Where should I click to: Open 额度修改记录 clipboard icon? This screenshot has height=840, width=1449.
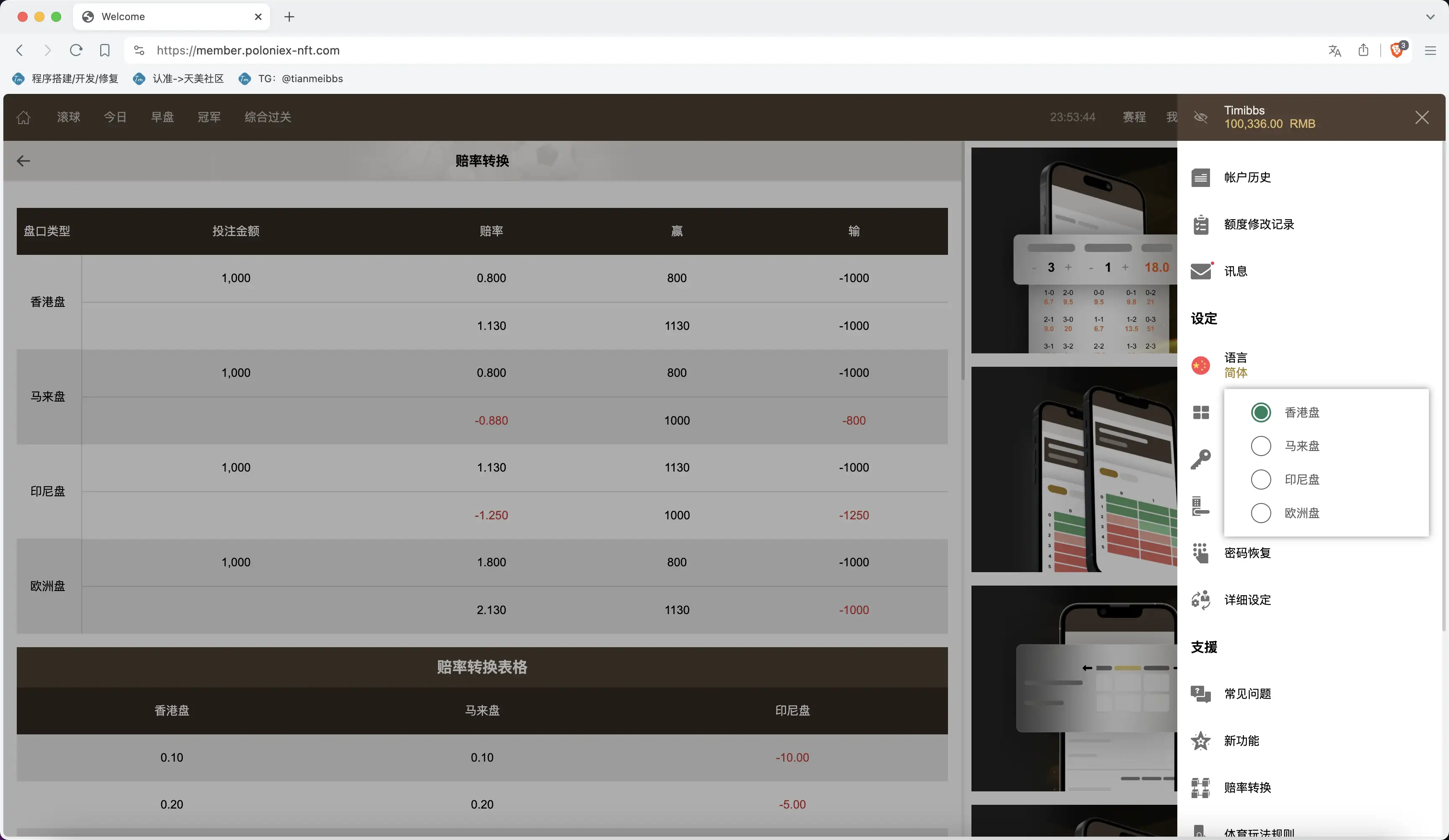click(x=1201, y=225)
